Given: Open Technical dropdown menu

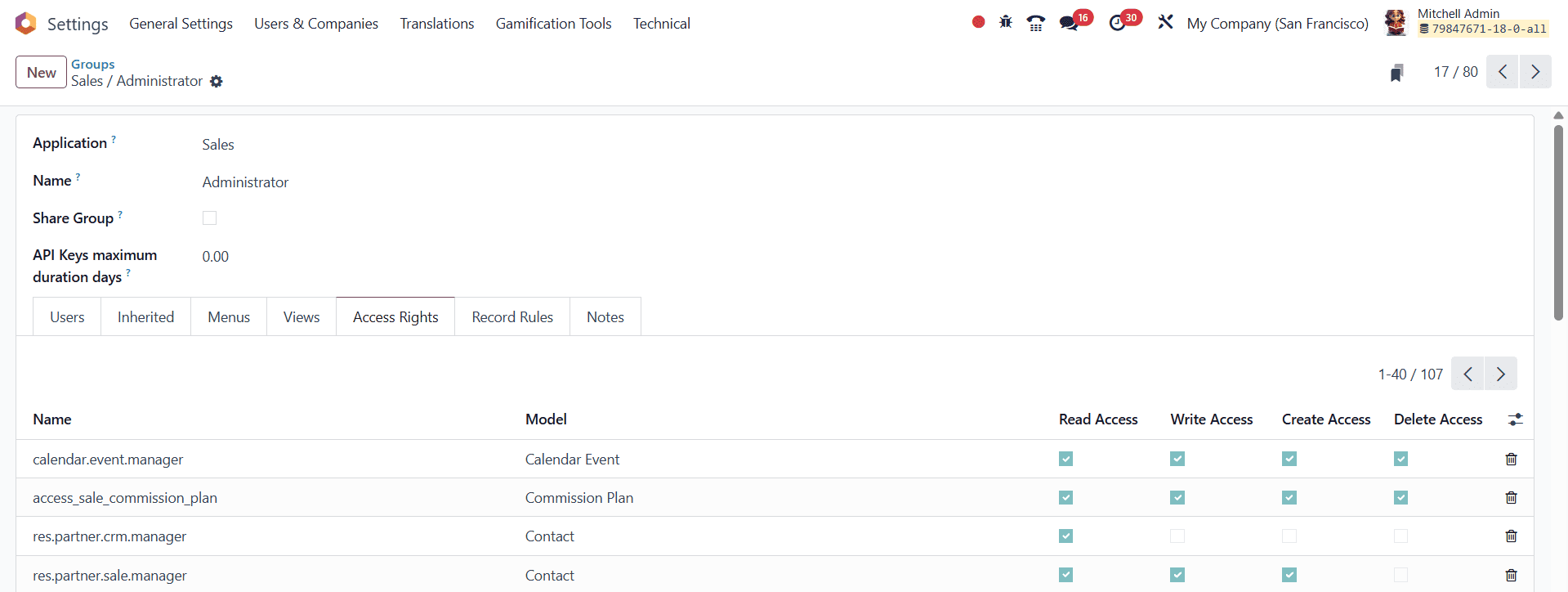Looking at the screenshot, I should point(662,24).
